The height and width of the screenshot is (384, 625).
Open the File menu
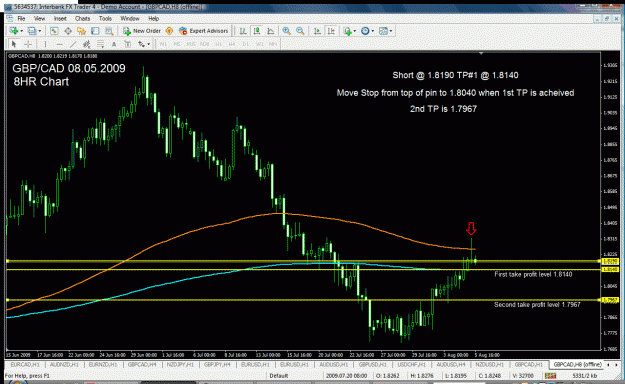coord(21,19)
